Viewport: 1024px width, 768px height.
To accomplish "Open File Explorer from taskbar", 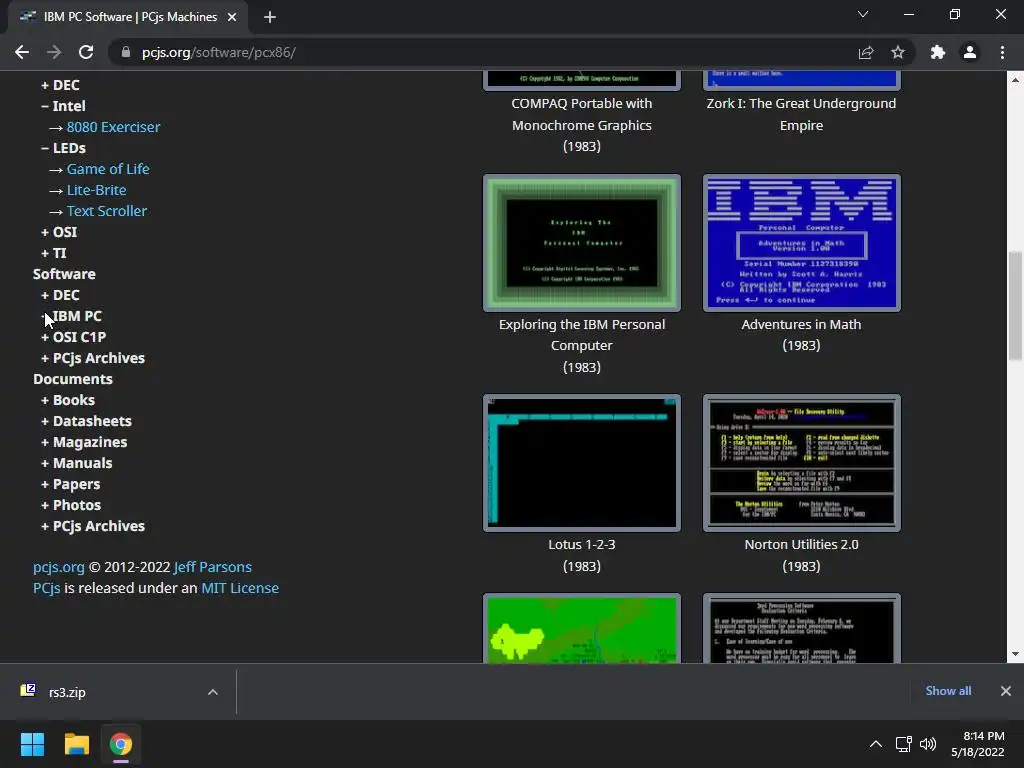I will pyautogui.click(x=76, y=744).
